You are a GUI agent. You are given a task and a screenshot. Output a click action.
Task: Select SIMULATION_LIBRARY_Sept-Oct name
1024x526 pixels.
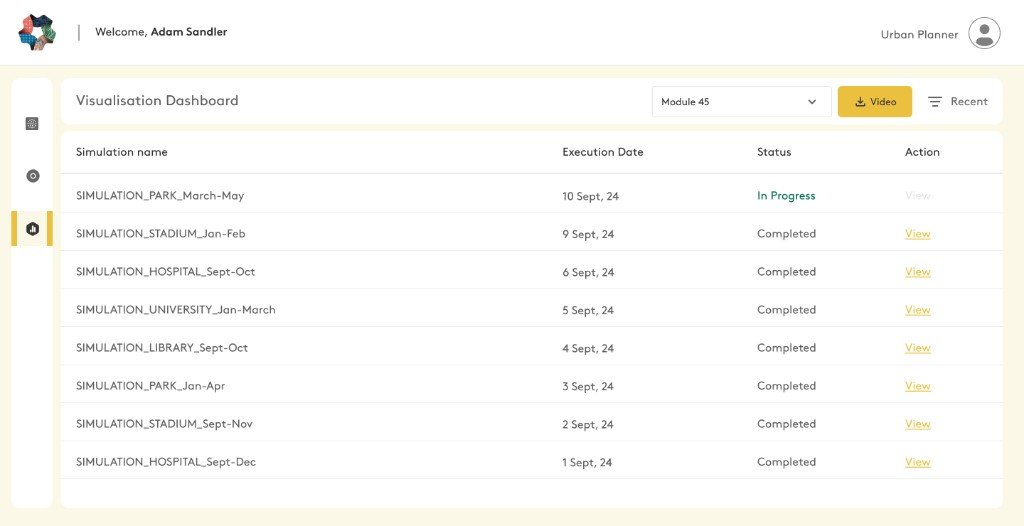click(x=162, y=348)
